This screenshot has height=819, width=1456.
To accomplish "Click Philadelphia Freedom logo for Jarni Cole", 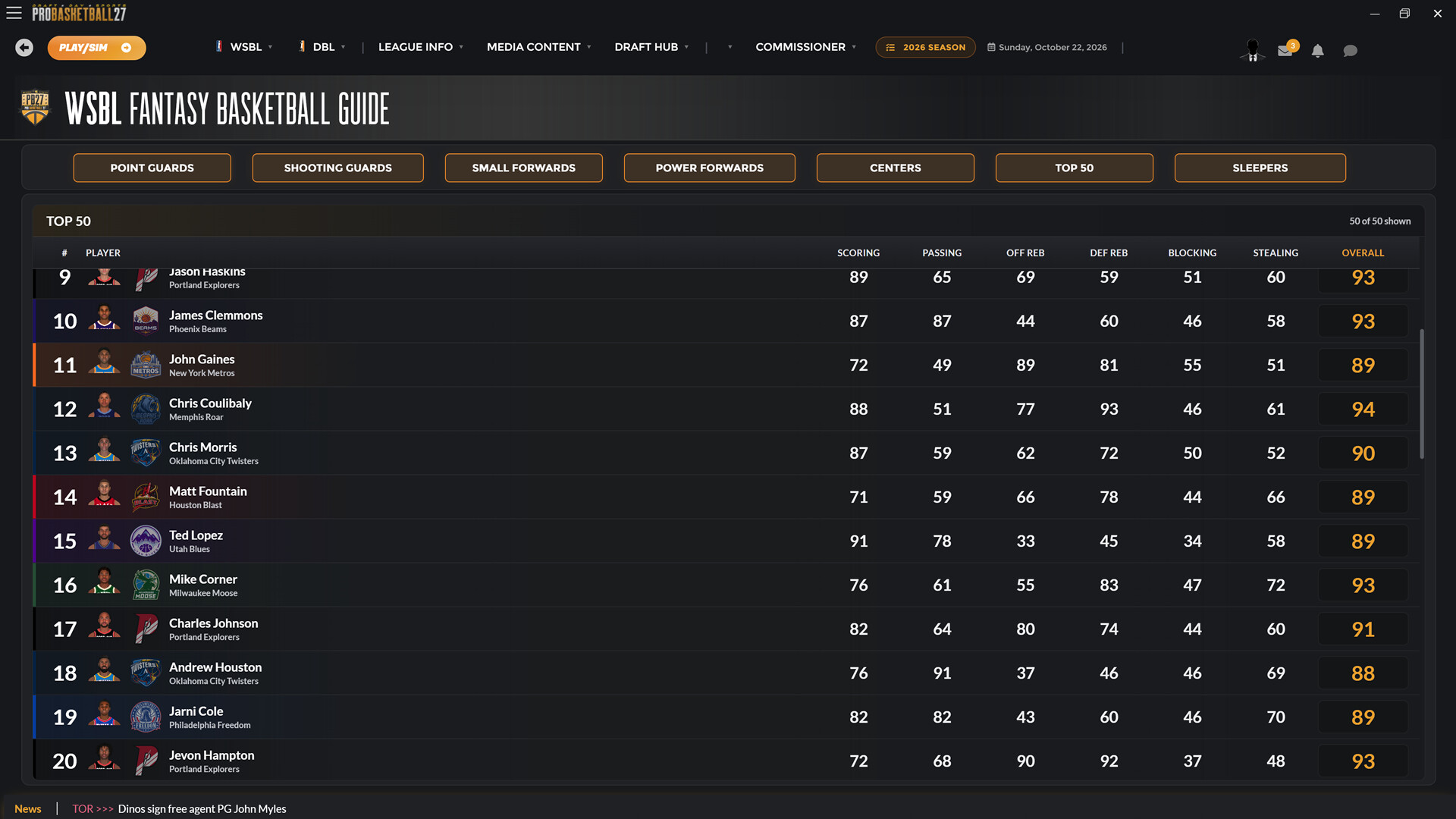I will pyautogui.click(x=146, y=717).
